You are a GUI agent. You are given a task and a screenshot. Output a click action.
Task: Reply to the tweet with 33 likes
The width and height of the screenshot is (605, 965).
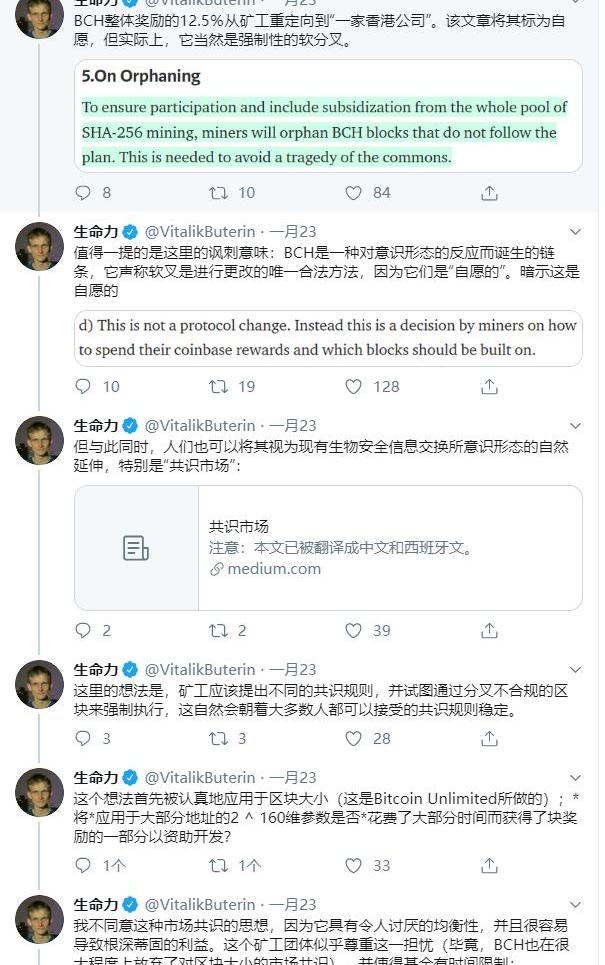(x=84, y=866)
